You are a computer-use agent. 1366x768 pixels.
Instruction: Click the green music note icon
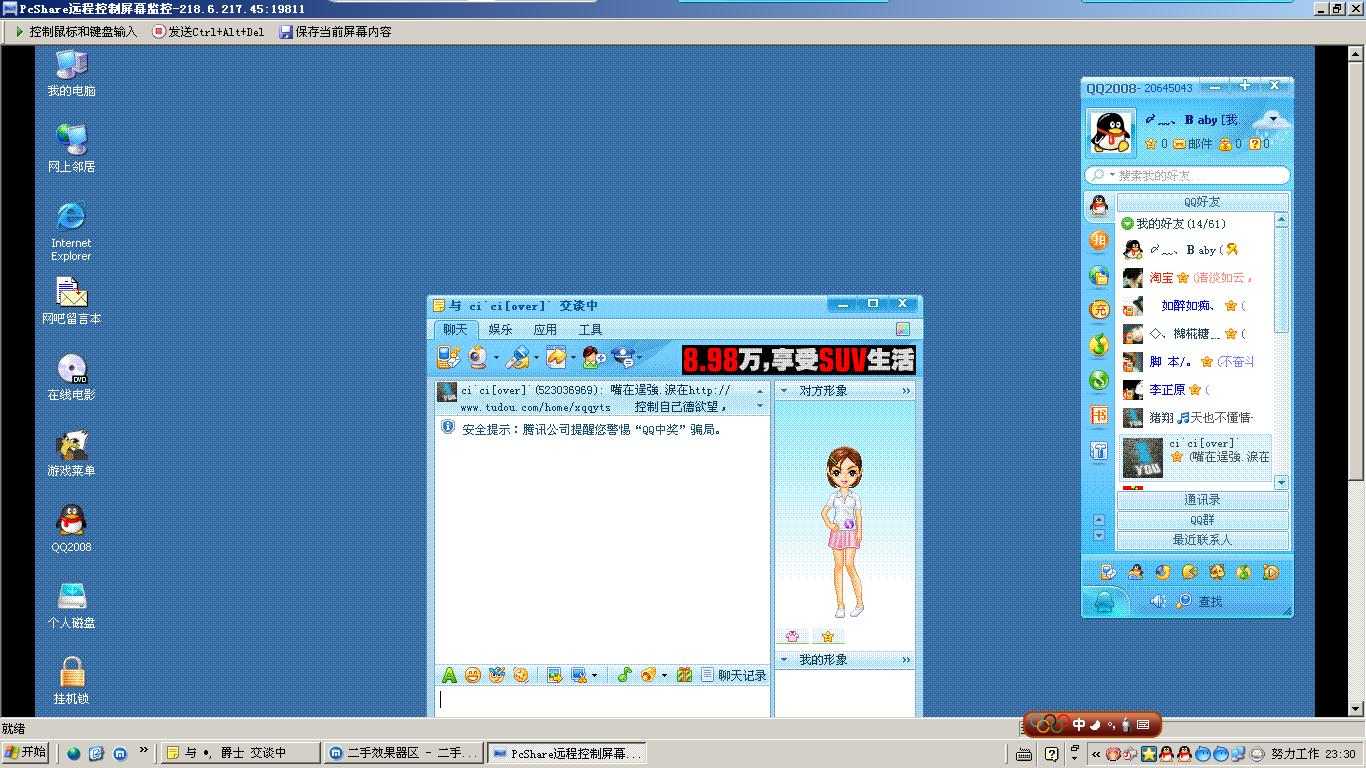[x=624, y=676]
